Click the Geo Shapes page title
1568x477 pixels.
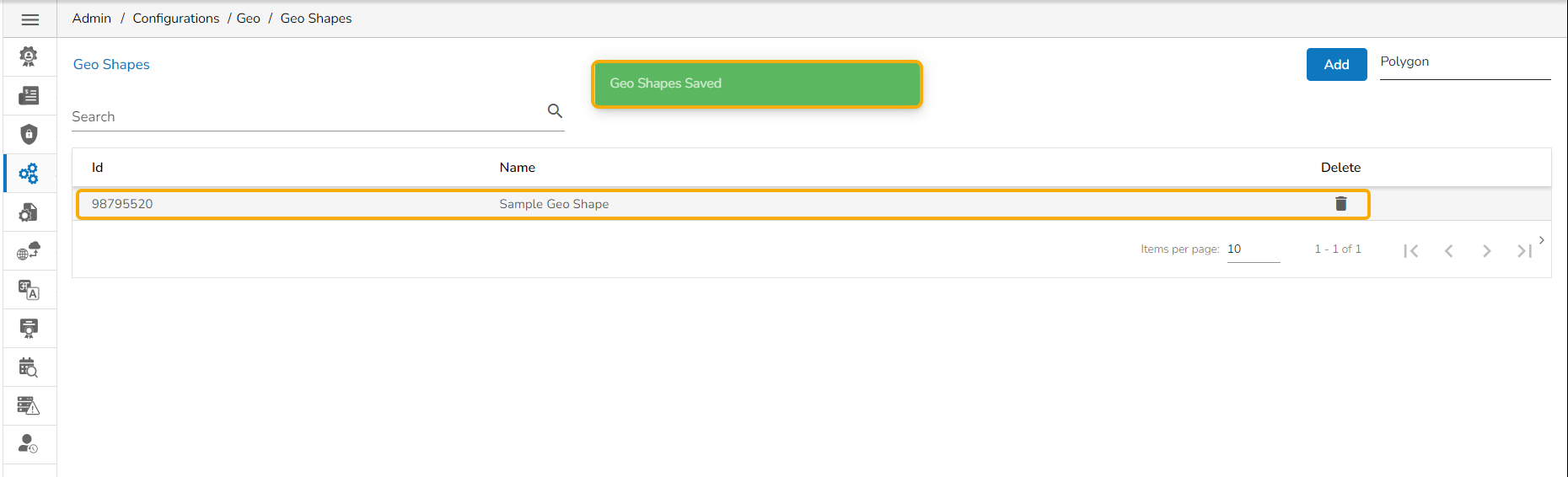111,65
